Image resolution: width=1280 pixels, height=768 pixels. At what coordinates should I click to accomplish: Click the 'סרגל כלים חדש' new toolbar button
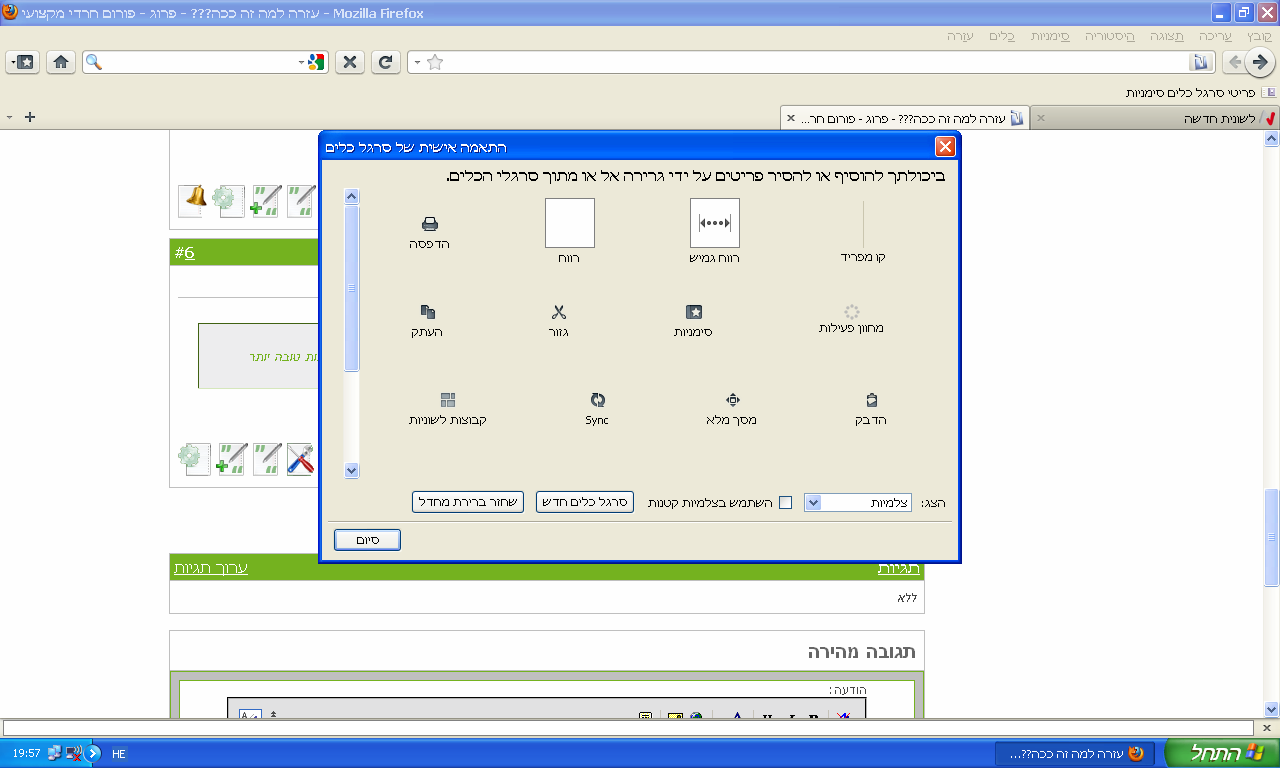click(x=585, y=502)
